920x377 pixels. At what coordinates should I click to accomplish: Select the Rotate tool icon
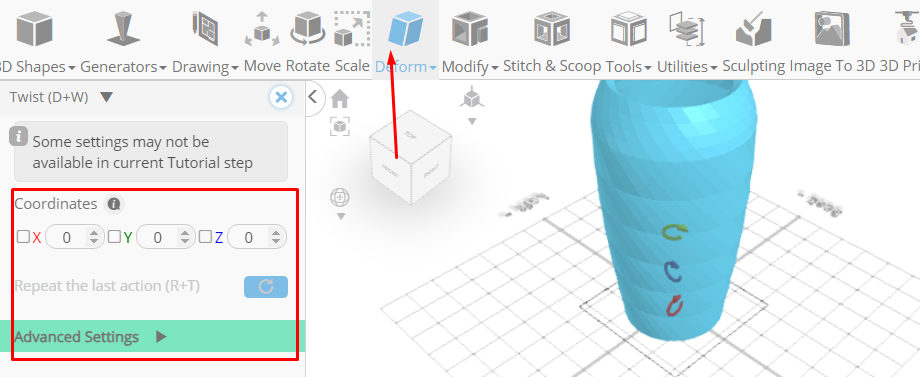pyautogui.click(x=307, y=28)
